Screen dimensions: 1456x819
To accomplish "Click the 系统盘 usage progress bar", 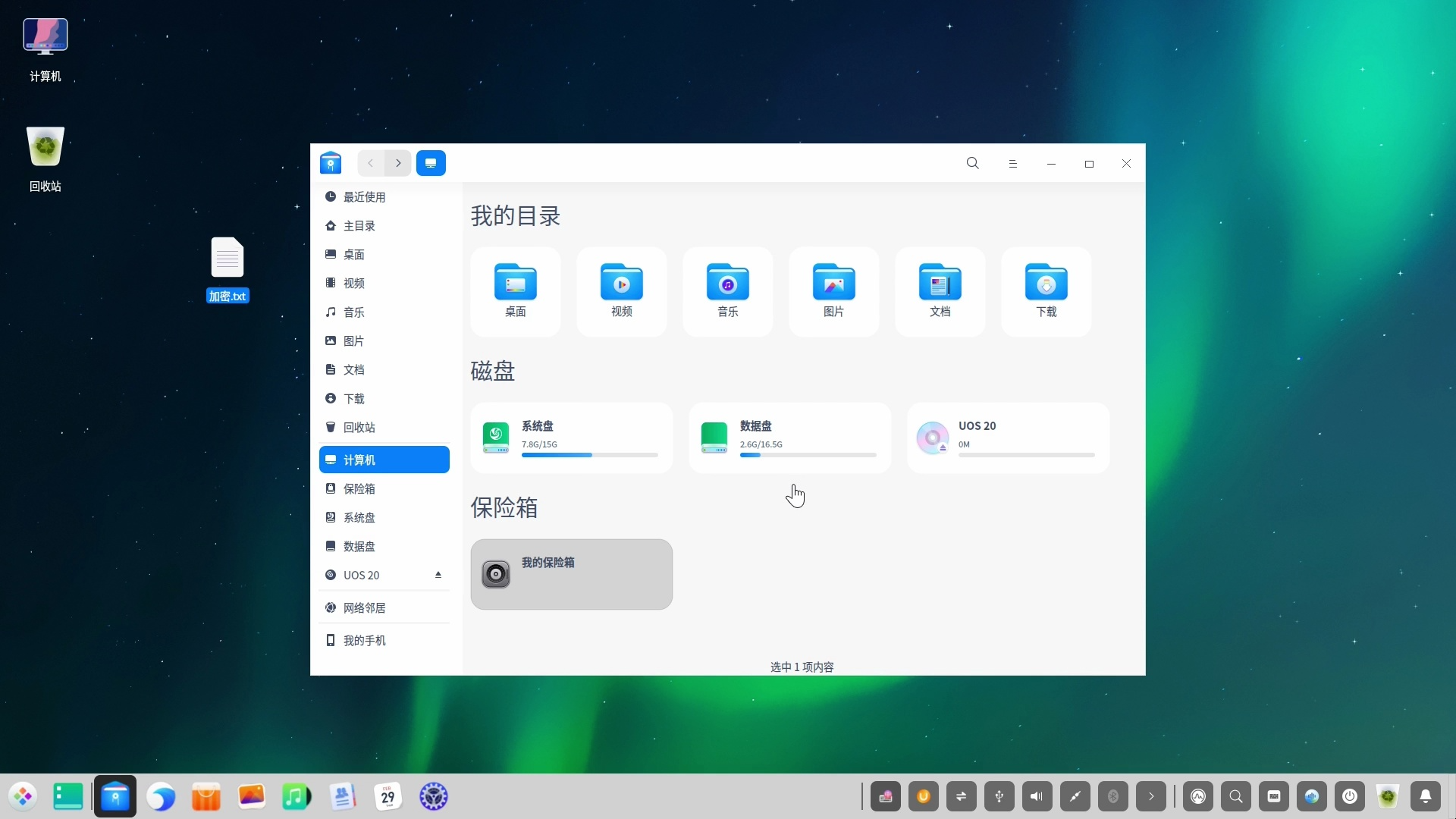I will pyautogui.click(x=590, y=455).
